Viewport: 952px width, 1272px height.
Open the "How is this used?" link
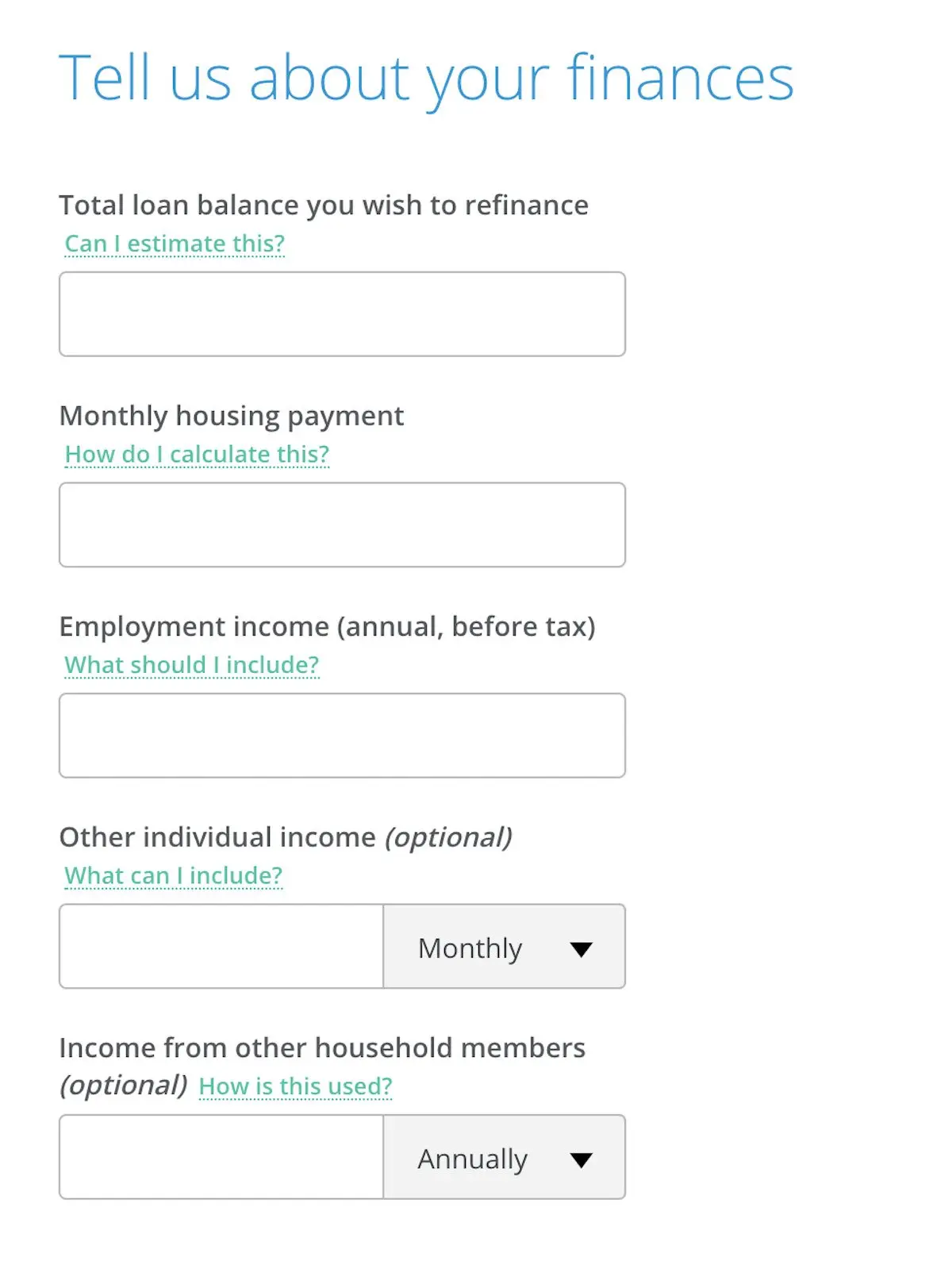pyautogui.click(x=295, y=1086)
